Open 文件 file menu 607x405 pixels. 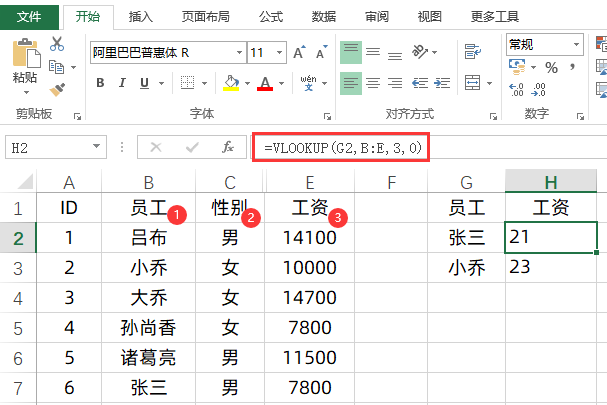[29, 17]
